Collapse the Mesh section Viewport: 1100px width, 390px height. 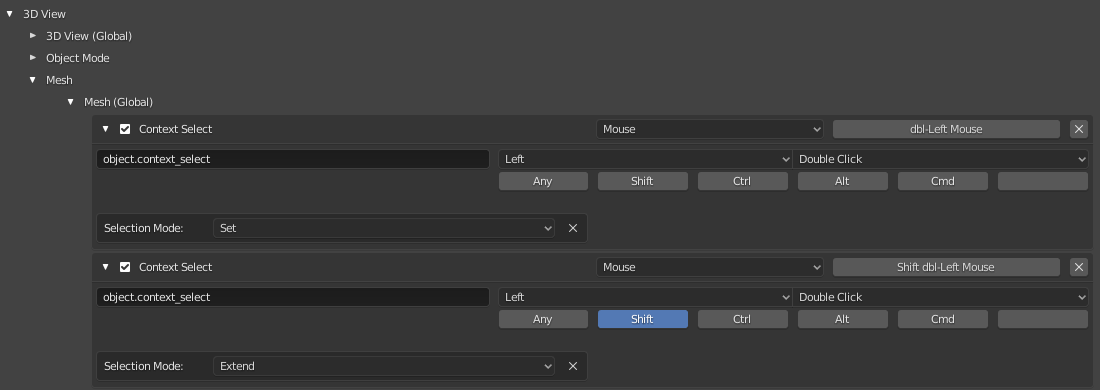click(x=33, y=80)
